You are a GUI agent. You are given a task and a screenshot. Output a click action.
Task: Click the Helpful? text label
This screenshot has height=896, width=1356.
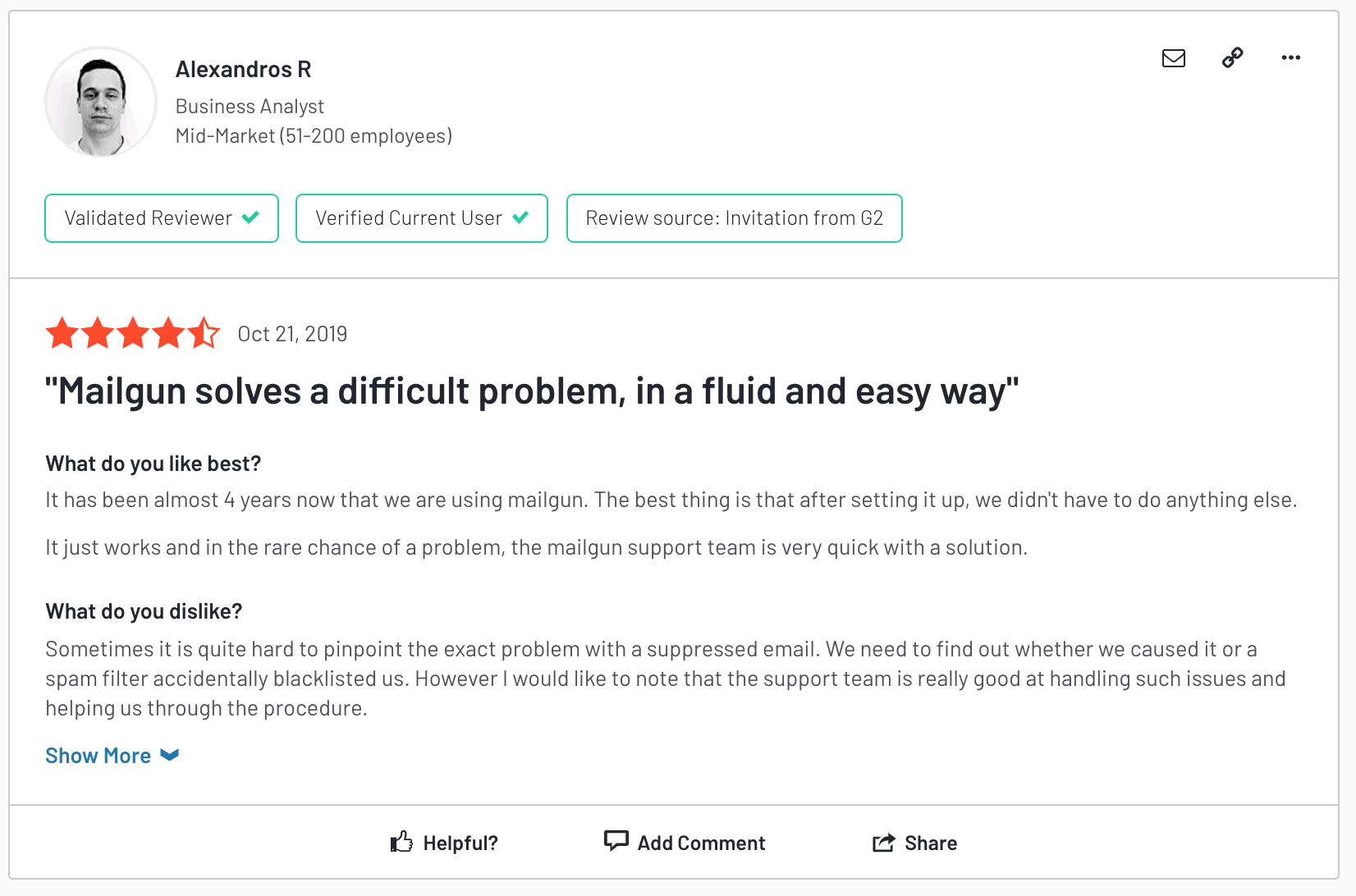pyautogui.click(x=460, y=843)
